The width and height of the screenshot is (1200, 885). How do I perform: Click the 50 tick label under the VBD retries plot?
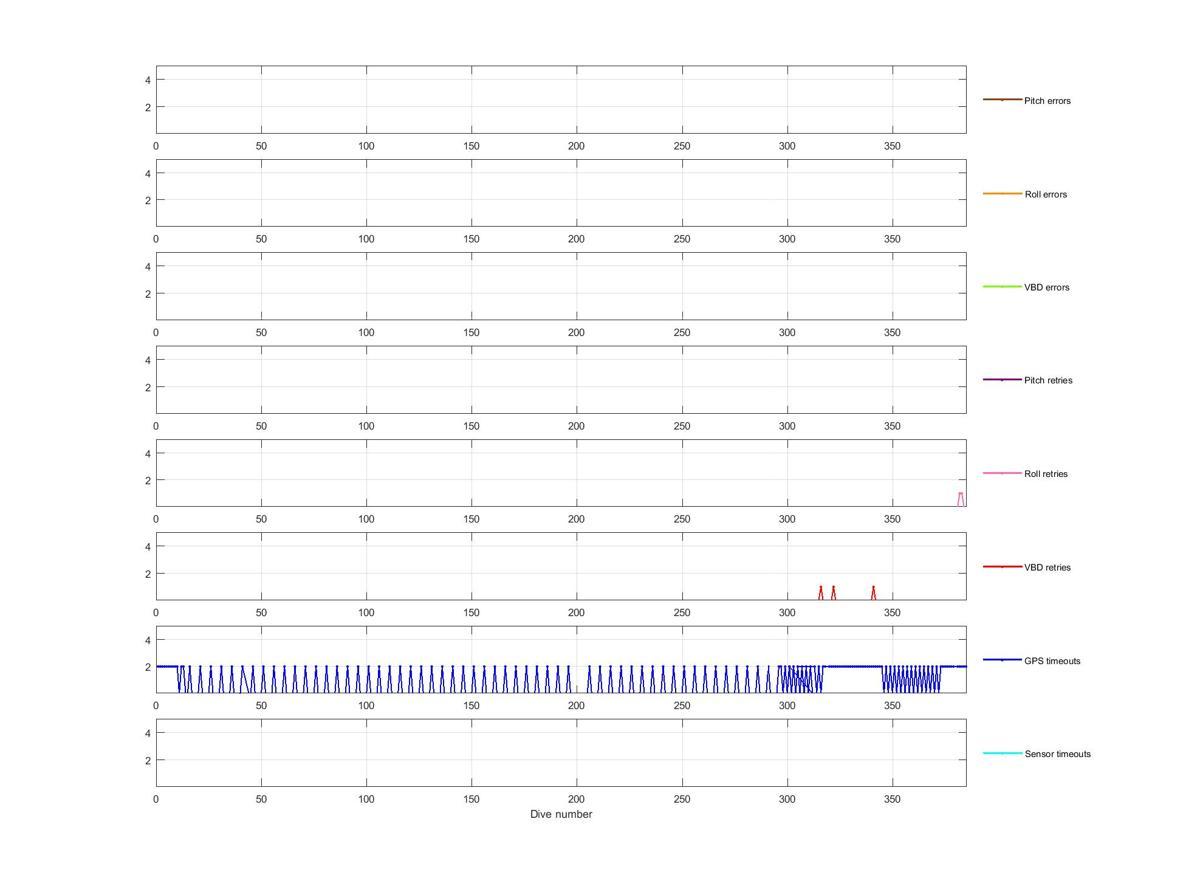click(x=261, y=613)
